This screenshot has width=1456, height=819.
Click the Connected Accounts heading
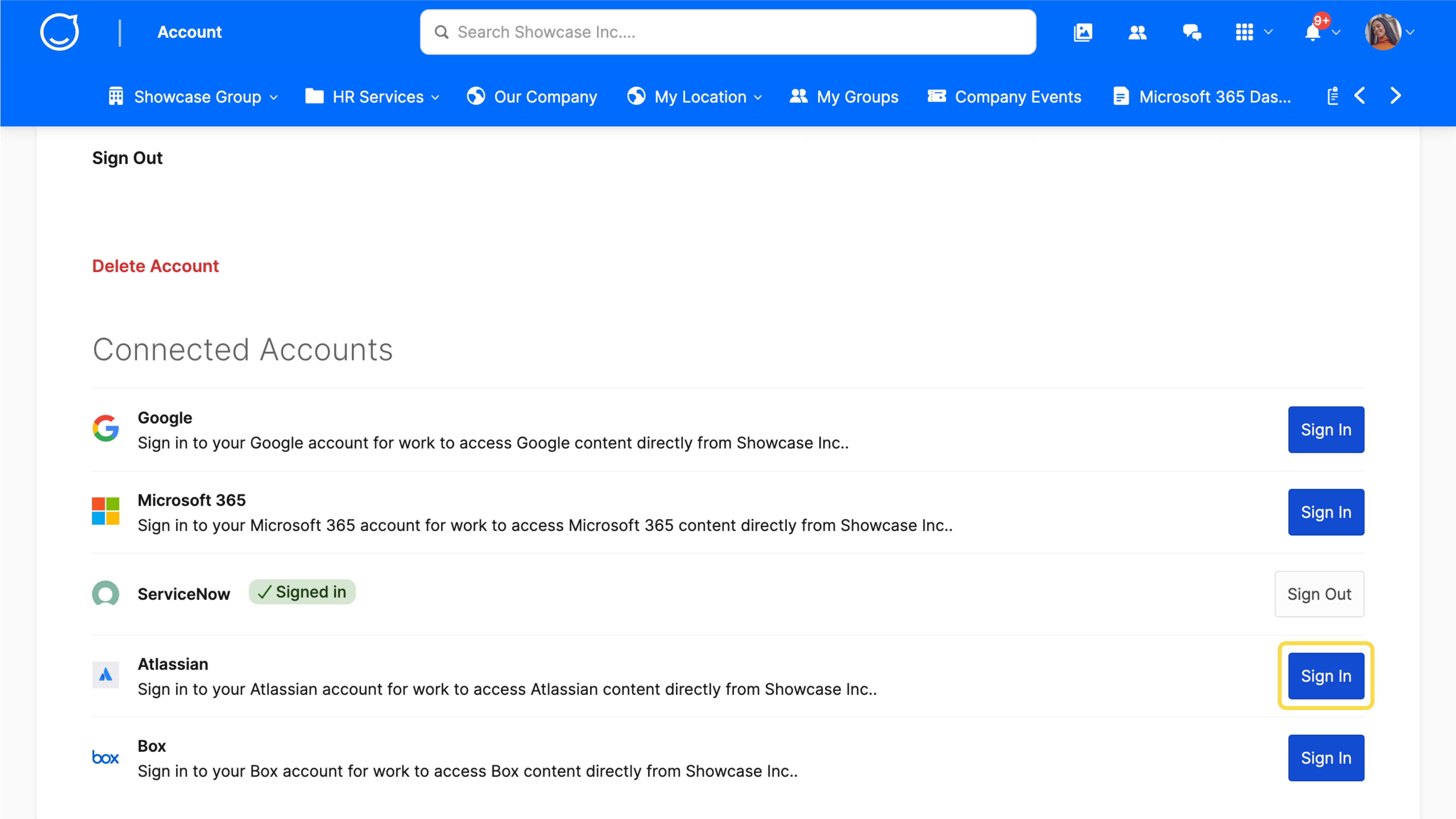click(x=243, y=349)
